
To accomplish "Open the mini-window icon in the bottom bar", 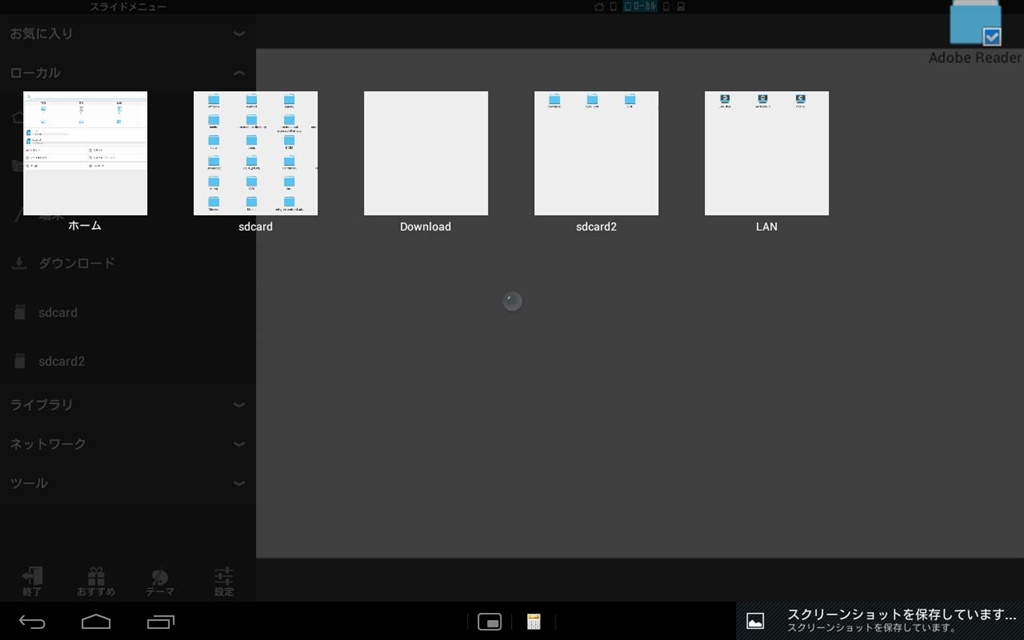I will coord(490,622).
